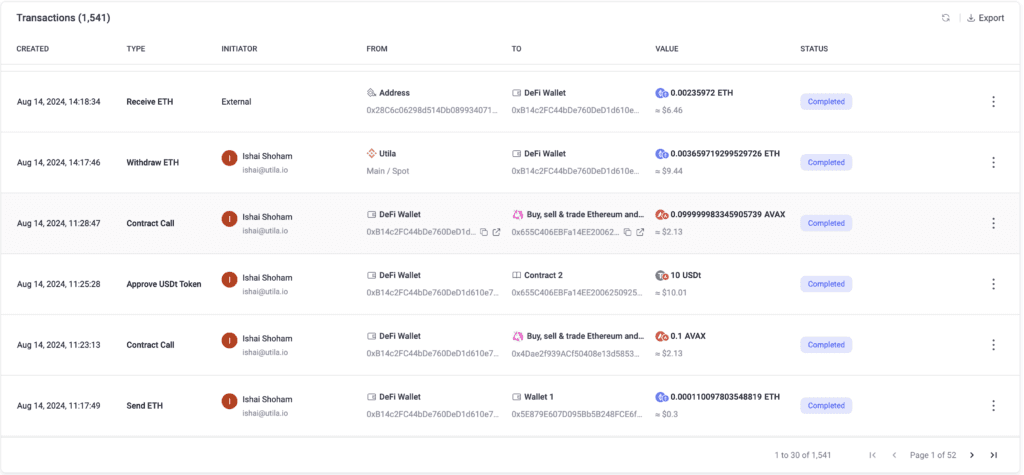Click the ≈ $10.01 fiat amount
This screenshot has height=475, width=1024.
coord(671,293)
